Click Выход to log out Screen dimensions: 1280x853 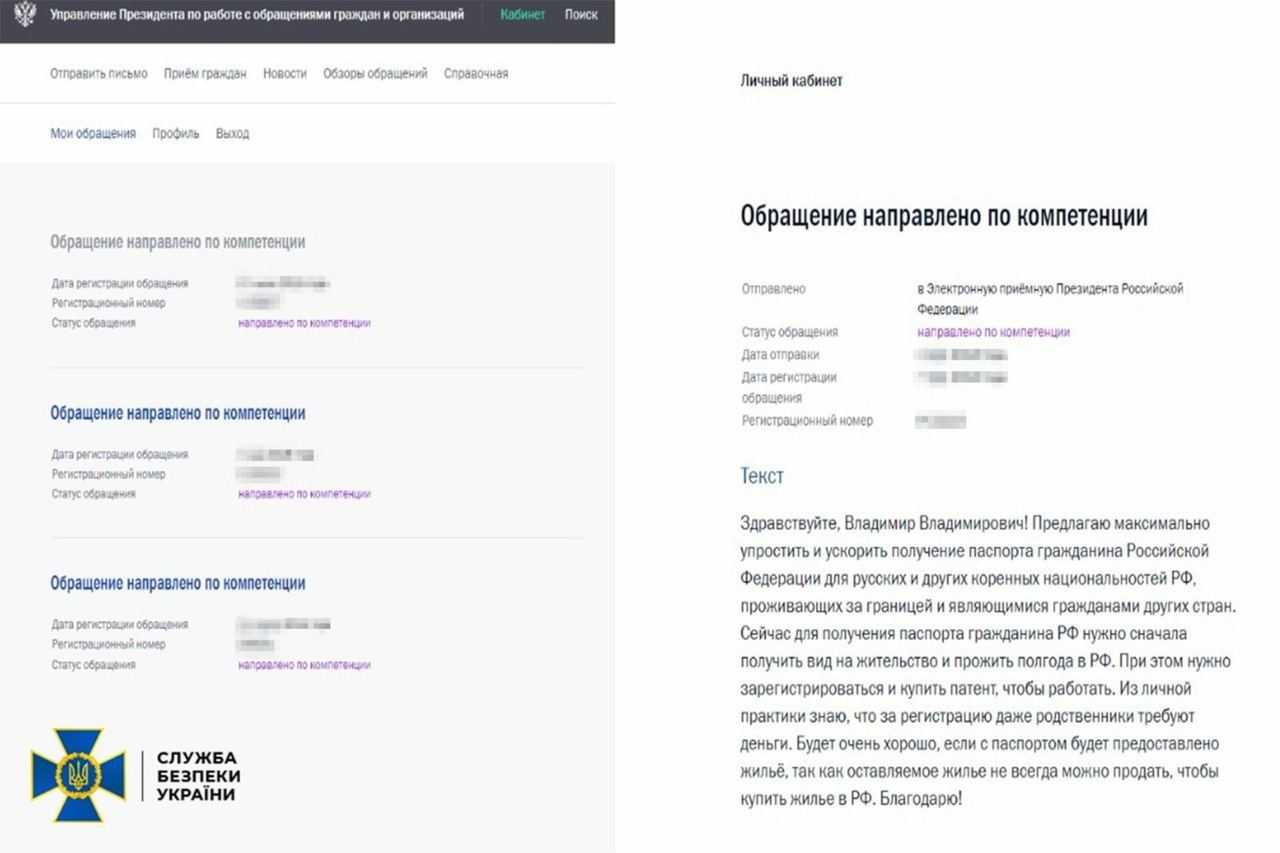pos(232,133)
